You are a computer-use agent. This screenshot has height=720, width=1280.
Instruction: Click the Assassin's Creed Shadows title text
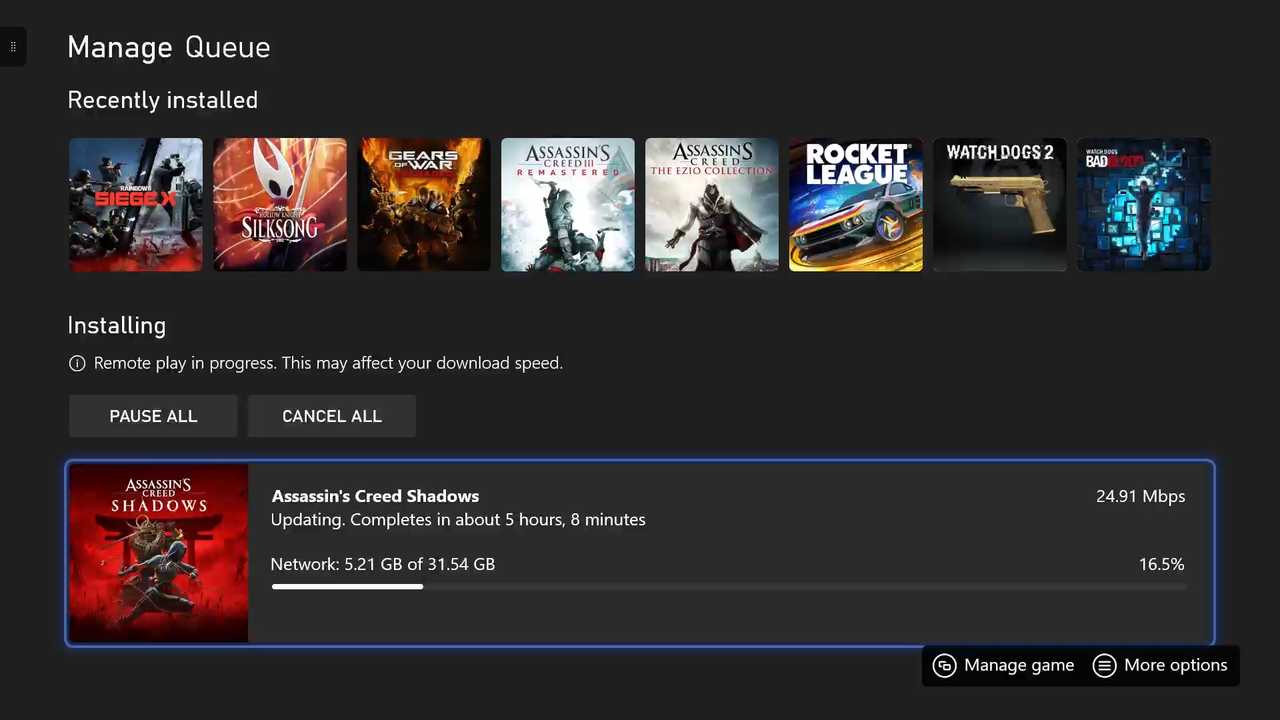click(x=375, y=496)
